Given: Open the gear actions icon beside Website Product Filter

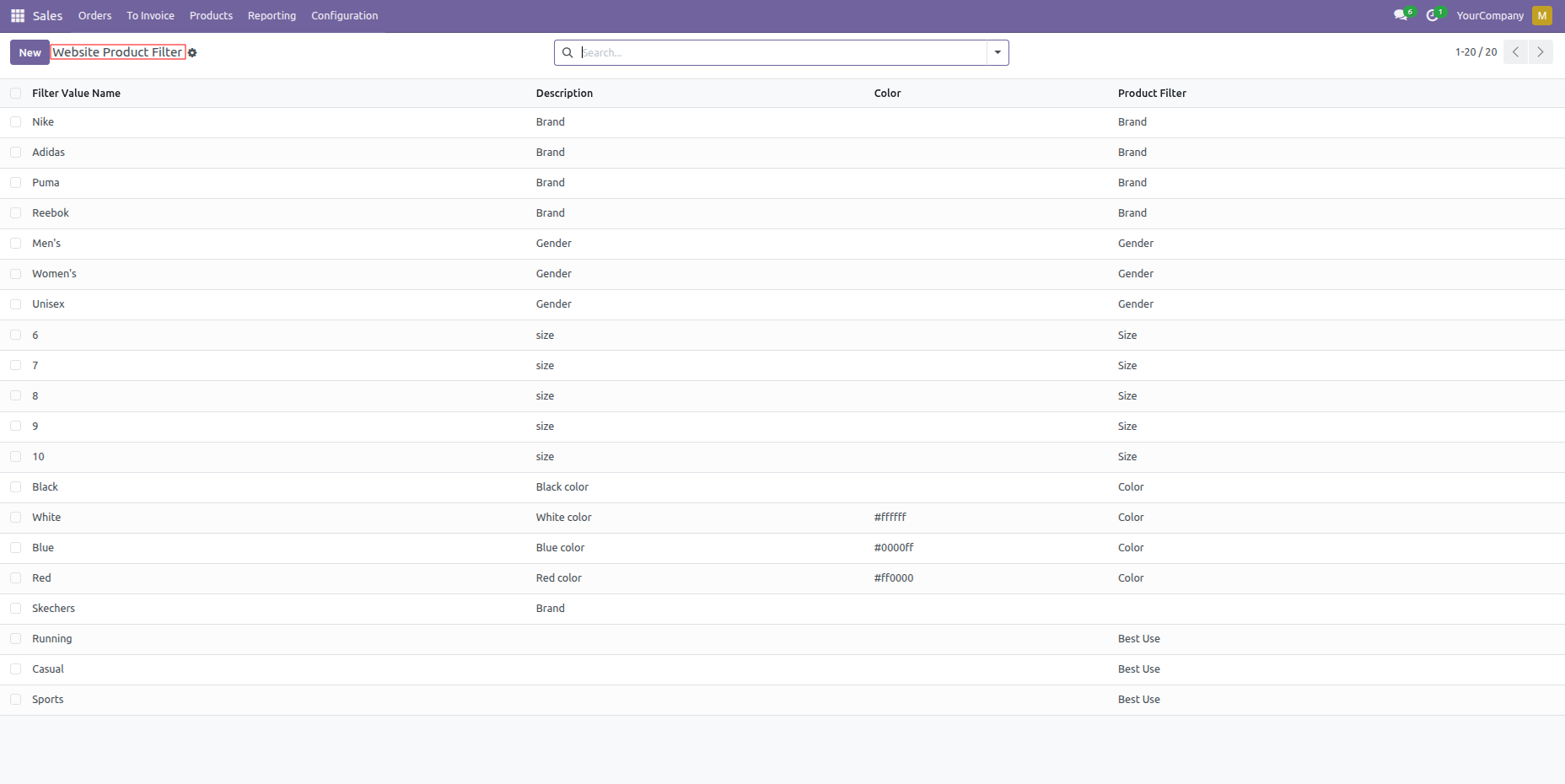Looking at the screenshot, I should [x=192, y=53].
